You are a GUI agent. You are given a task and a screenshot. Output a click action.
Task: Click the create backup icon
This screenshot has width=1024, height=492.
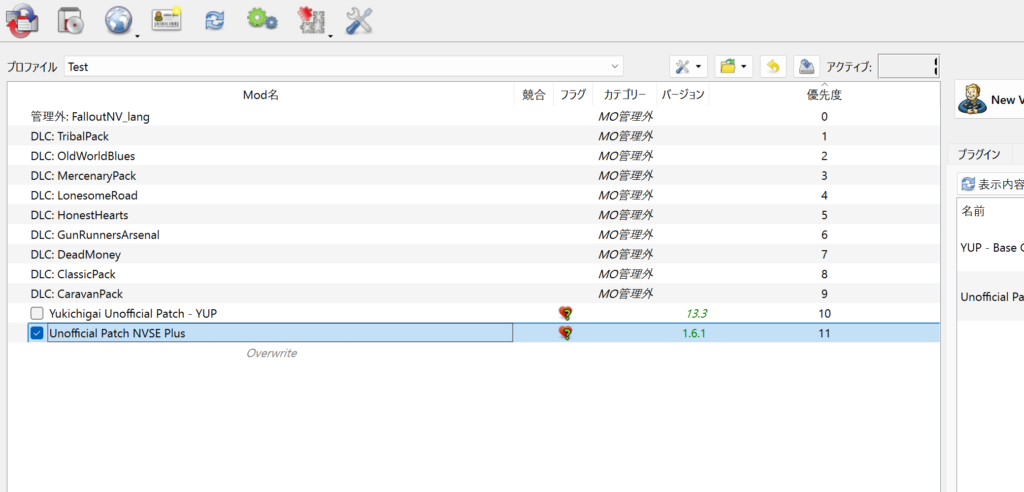(807, 67)
